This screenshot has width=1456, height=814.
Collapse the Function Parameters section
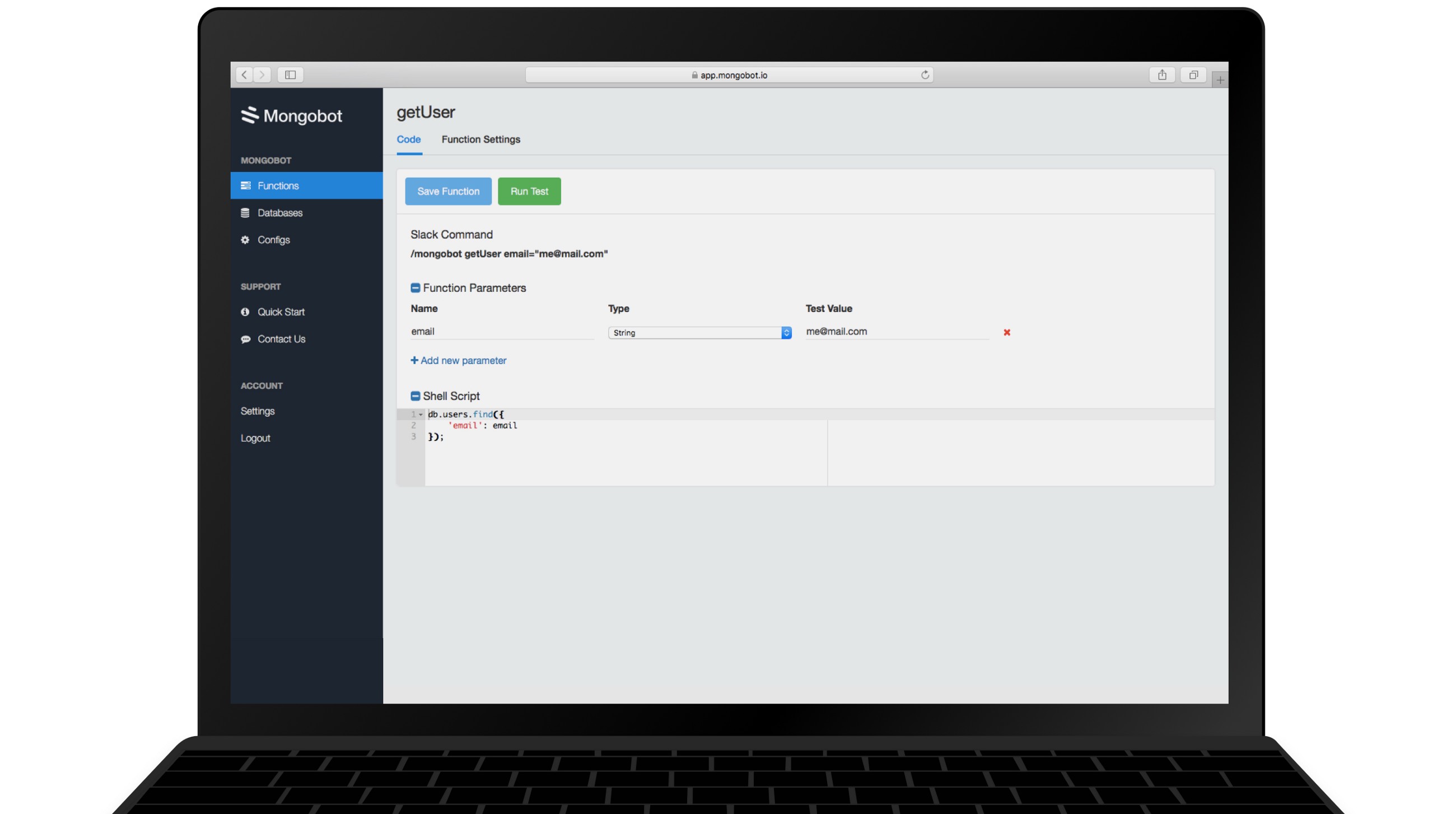pos(416,288)
